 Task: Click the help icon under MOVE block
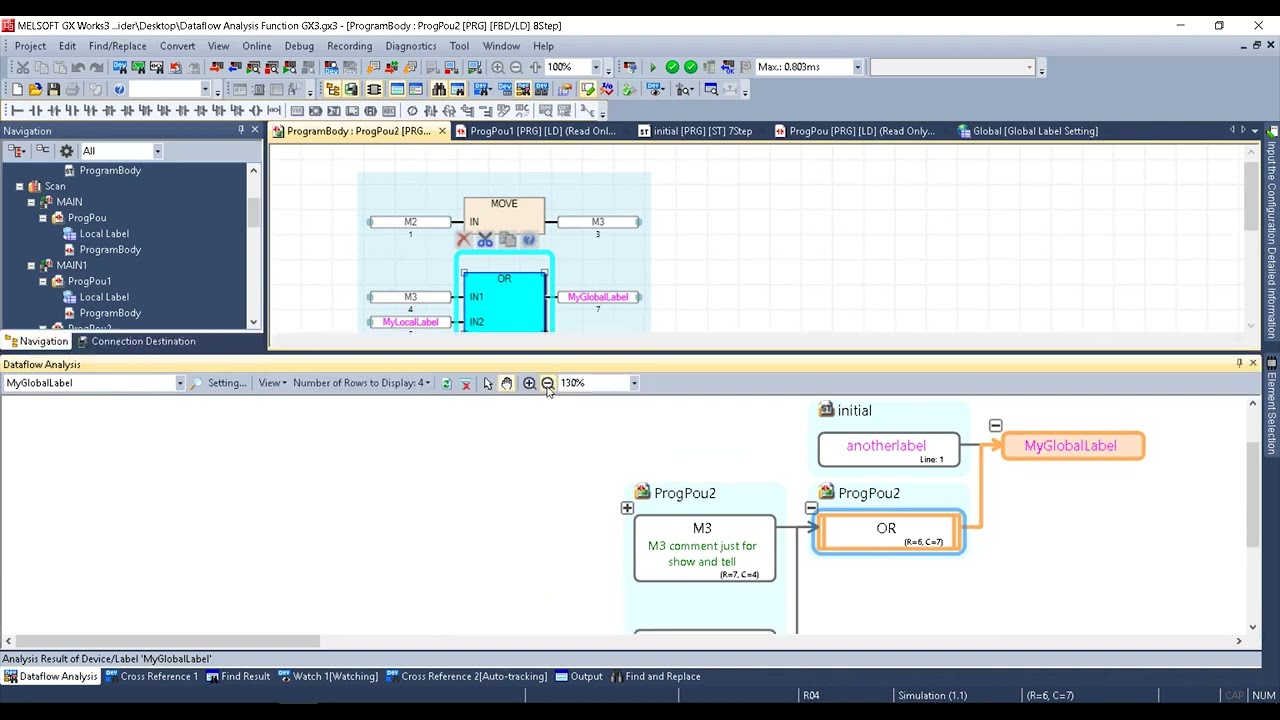(x=529, y=240)
